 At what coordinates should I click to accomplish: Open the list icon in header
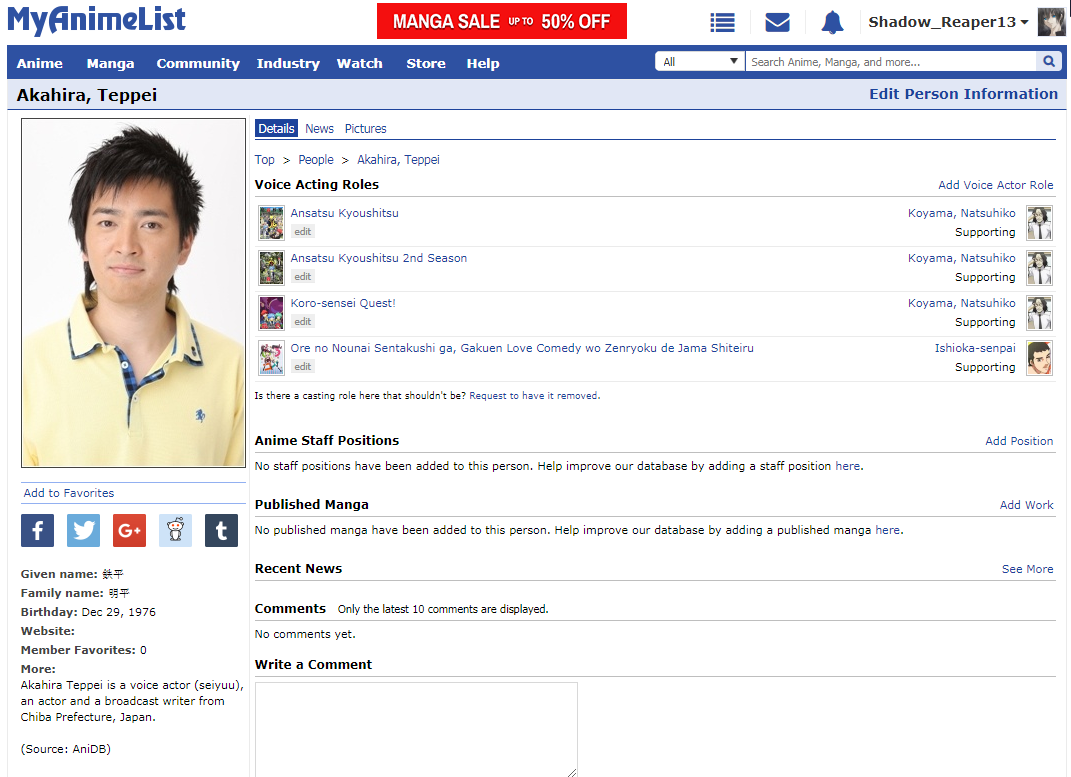tap(722, 22)
